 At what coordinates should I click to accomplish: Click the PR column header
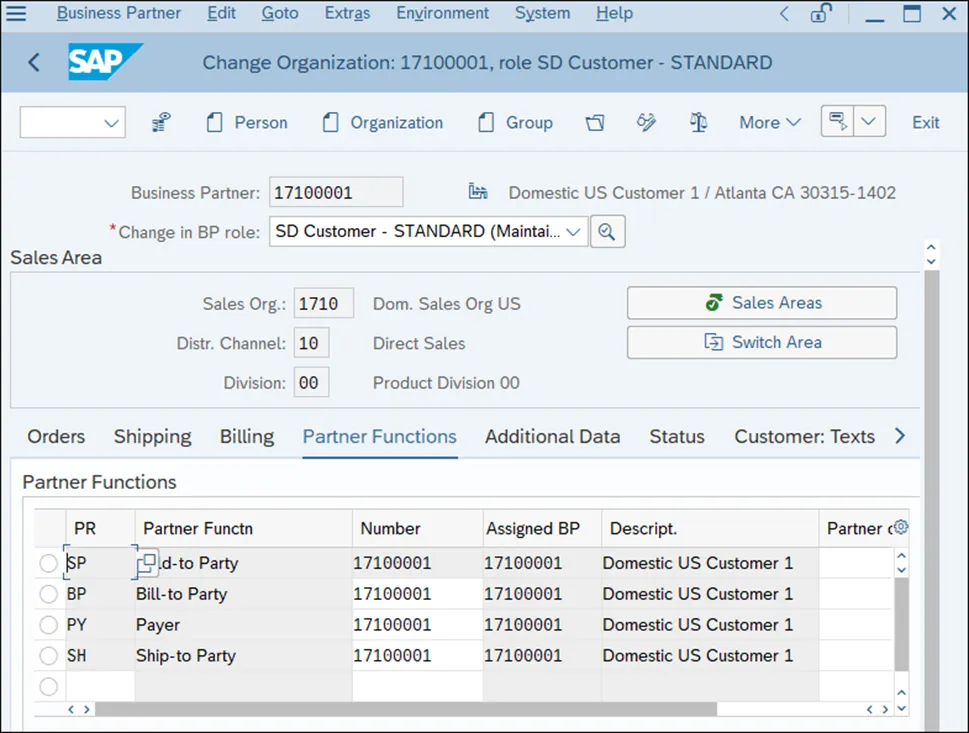tap(100, 528)
